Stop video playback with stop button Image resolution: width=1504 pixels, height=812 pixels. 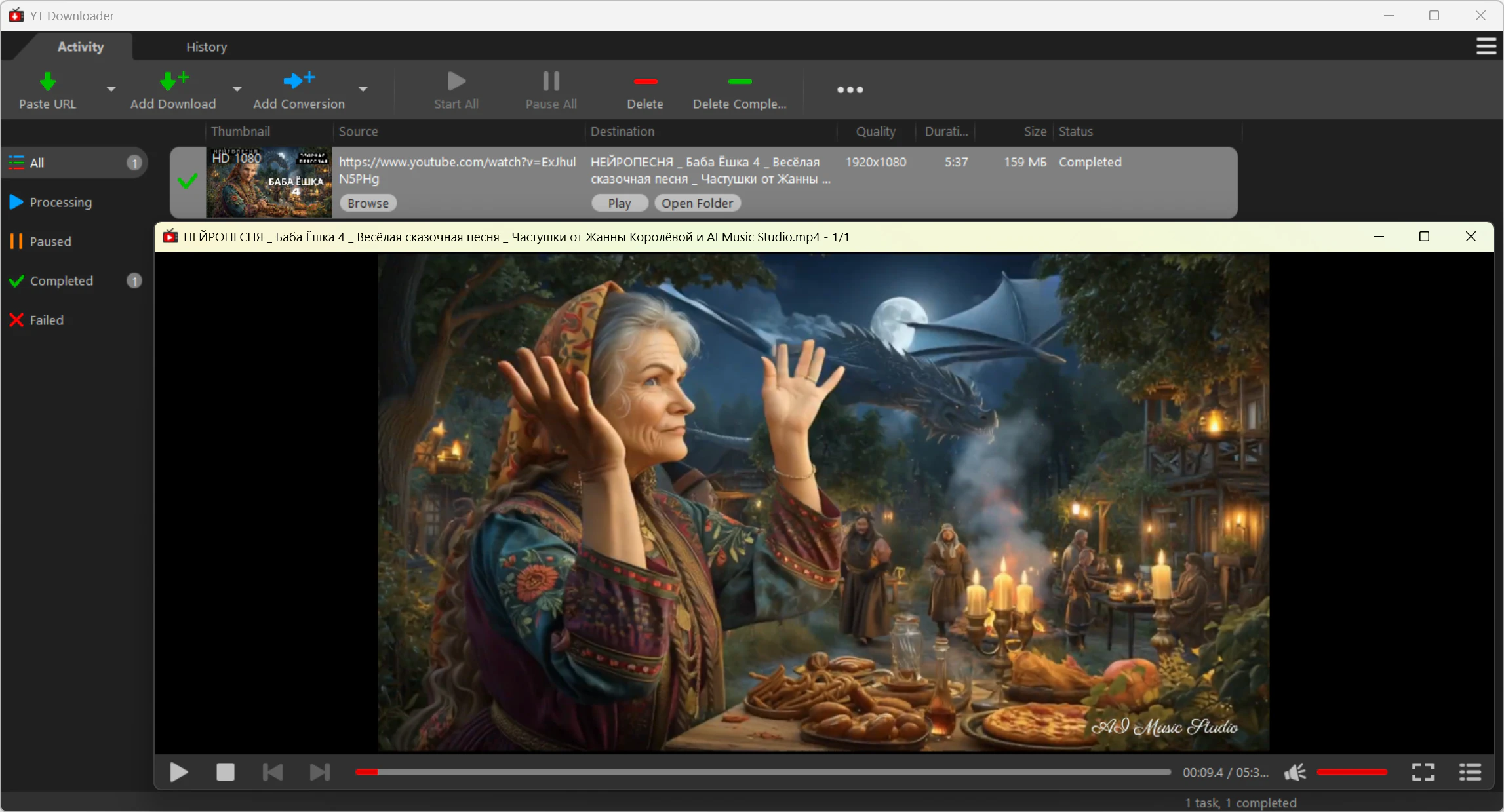tap(225, 772)
